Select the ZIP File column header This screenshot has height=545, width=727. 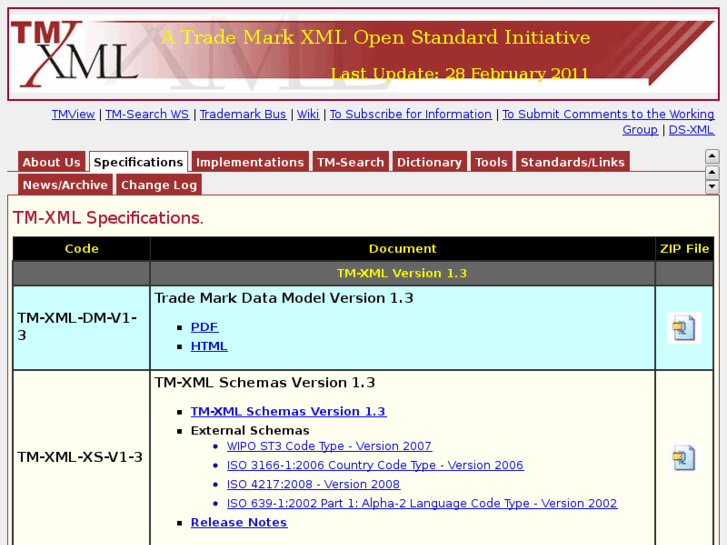click(x=684, y=249)
